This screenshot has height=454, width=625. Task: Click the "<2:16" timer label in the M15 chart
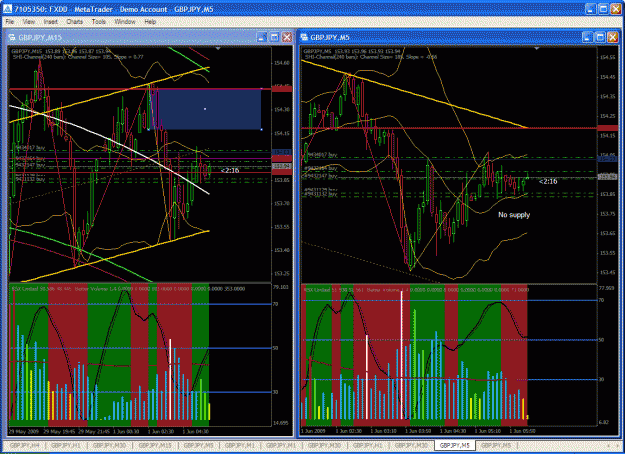tap(230, 171)
